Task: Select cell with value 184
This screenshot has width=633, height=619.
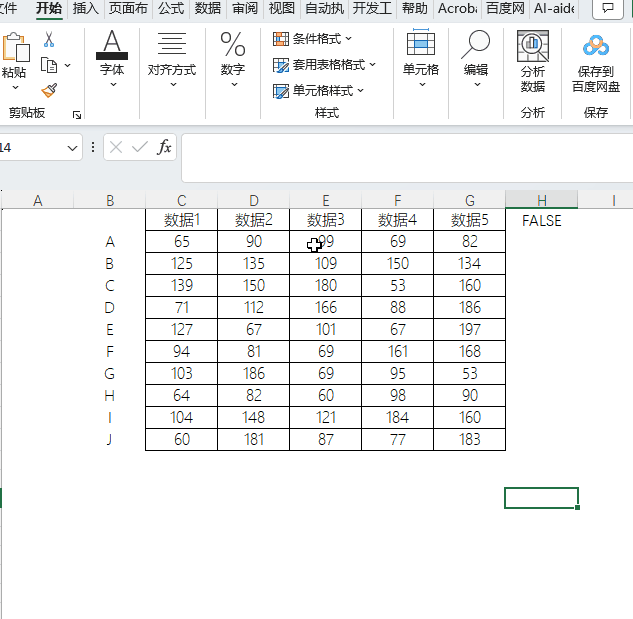Action: (398, 418)
